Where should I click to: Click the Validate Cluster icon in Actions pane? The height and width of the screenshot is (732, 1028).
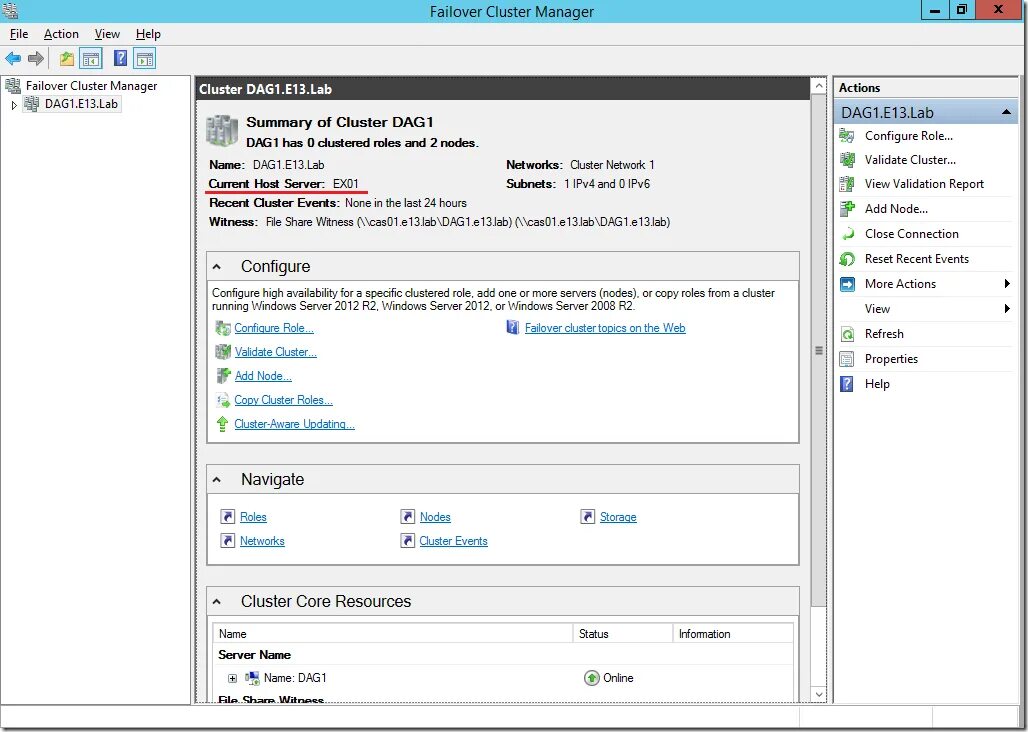point(847,160)
